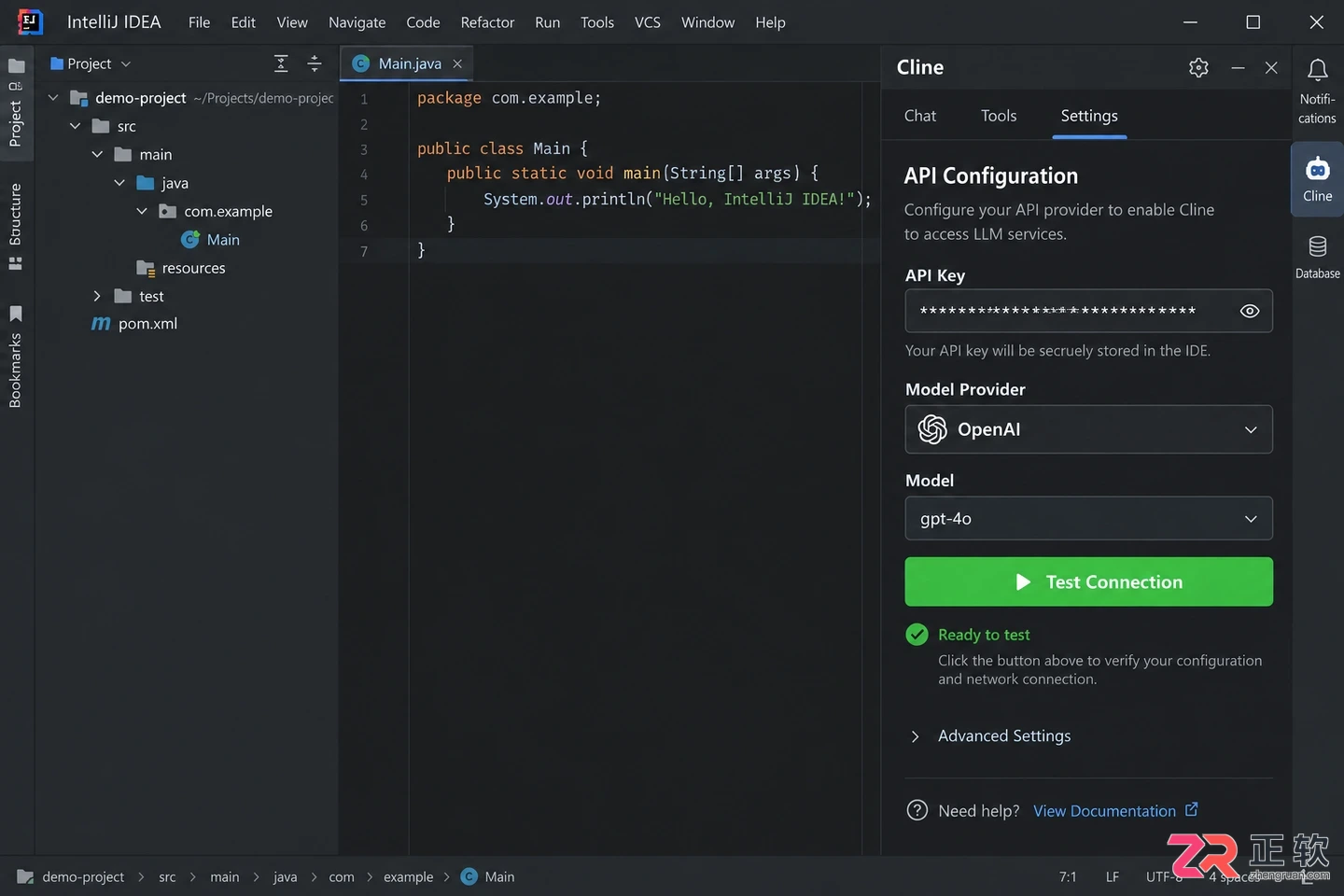The height and width of the screenshot is (896, 1344).
Task: Click the green Ready to test checkmark icon
Action: pos(917,635)
